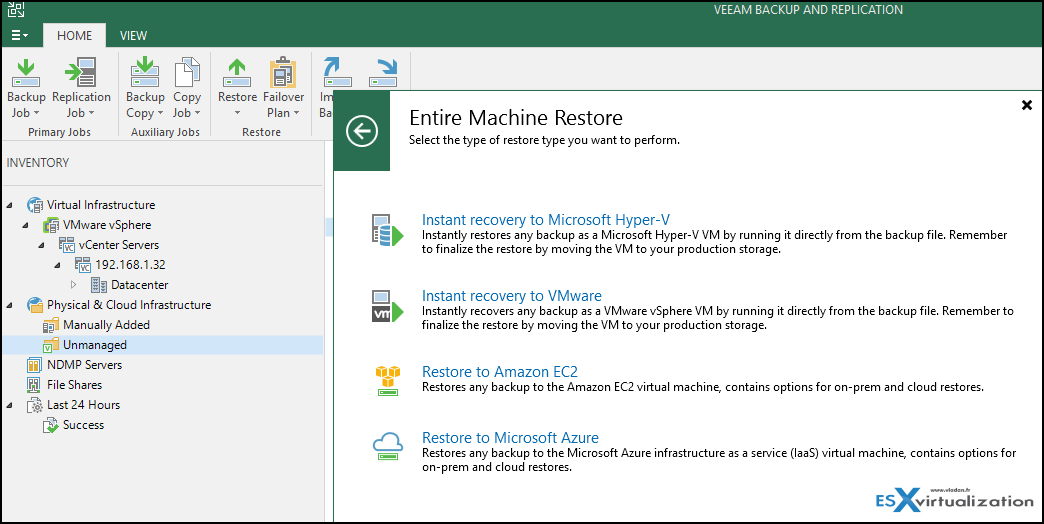Click the Microsoft Azure cloud restore icon

point(388,446)
